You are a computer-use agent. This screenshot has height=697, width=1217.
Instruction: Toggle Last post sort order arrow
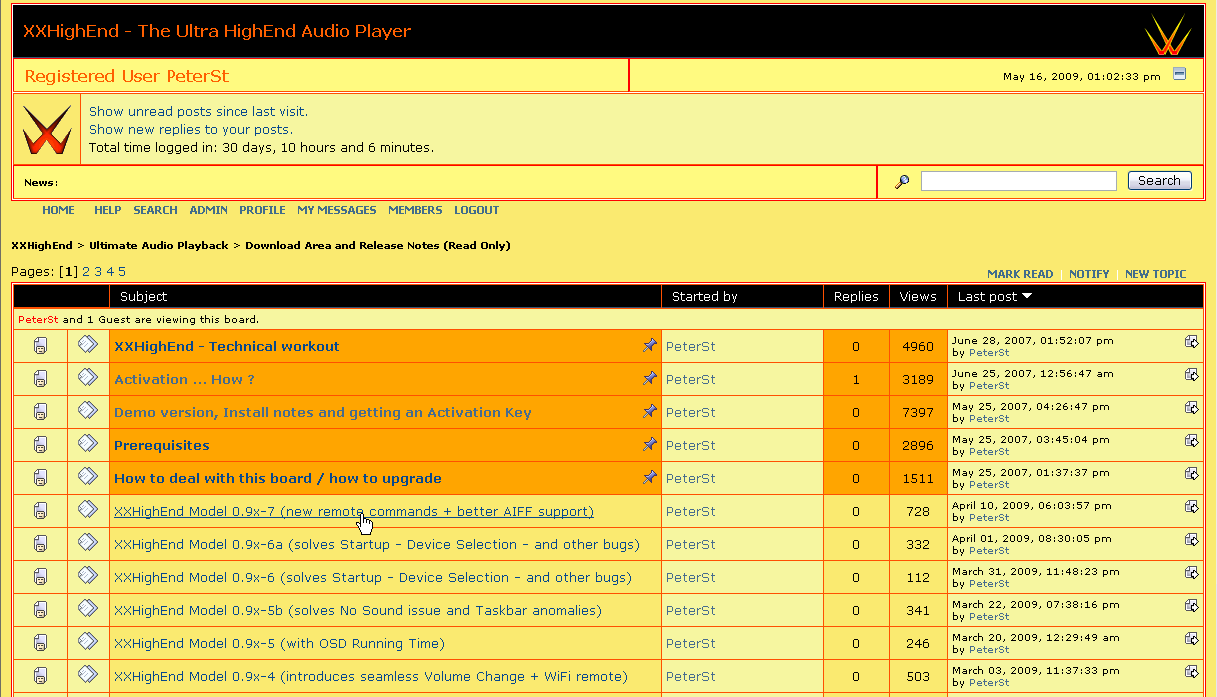tap(1026, 297)
